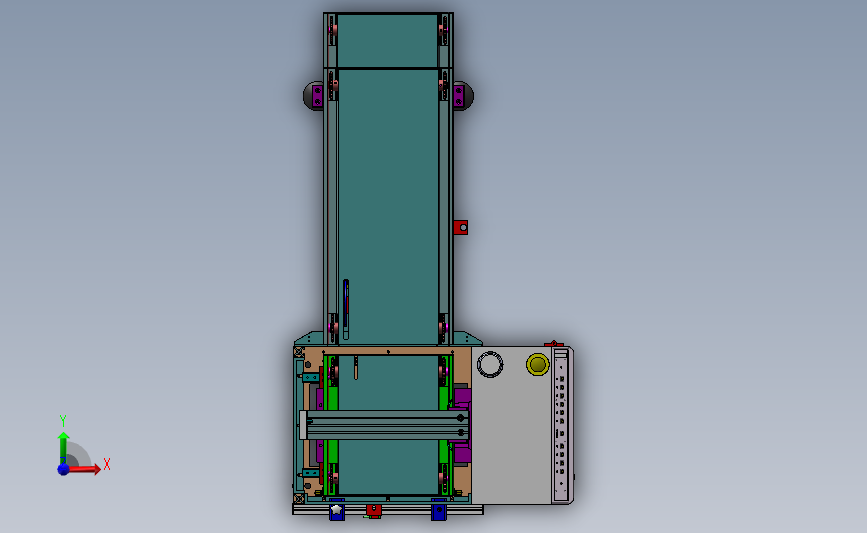Select the magenta block right of the crossbeam
The height and width of the screenshot is (533, 867).
pos(461,425)
